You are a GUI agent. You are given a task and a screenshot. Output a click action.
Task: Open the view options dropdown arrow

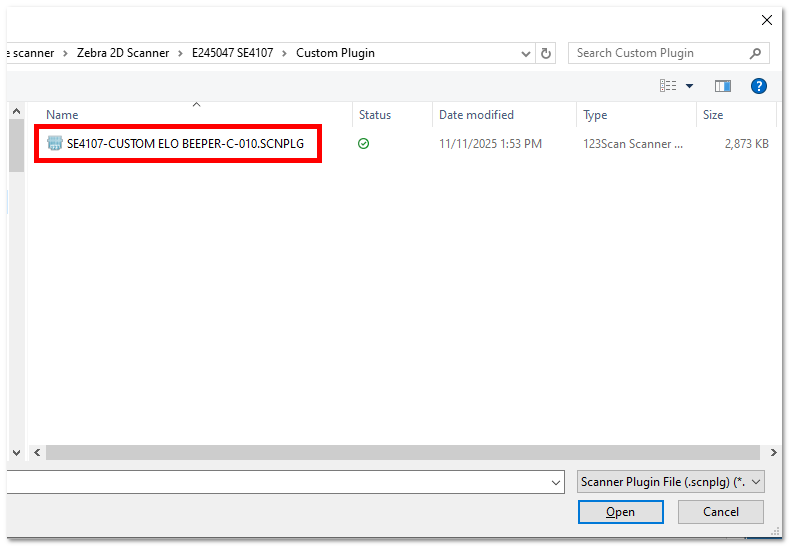point(689,86)
